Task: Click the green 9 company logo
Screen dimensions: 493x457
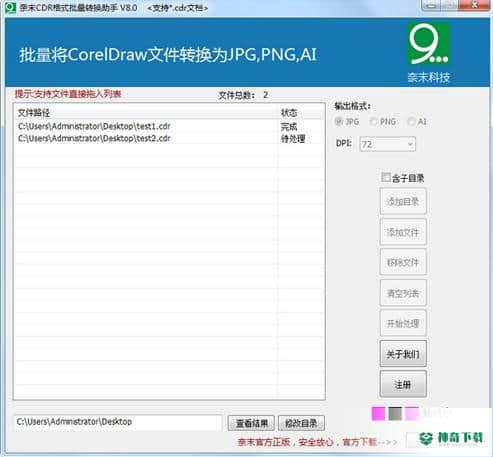Action: 429,44
